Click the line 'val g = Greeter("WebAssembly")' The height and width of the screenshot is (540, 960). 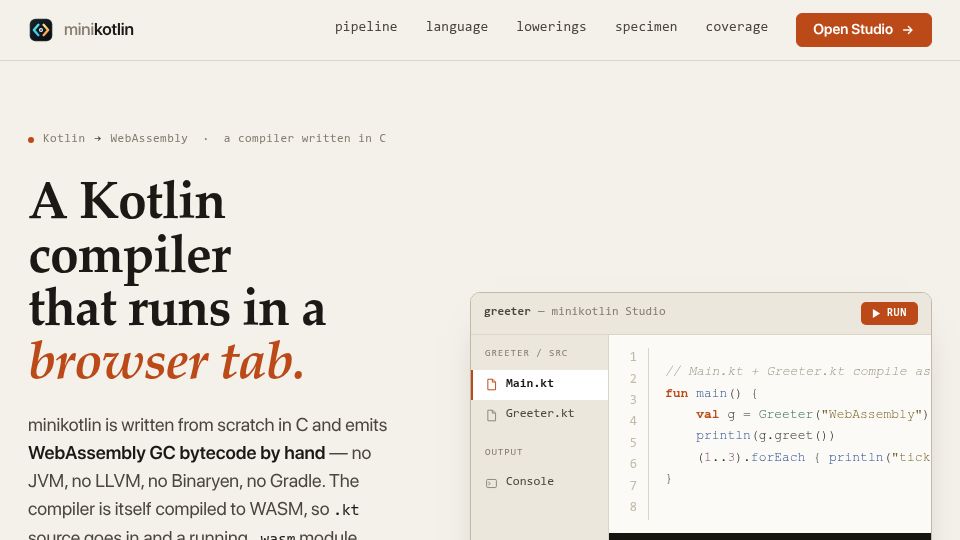click(812, 414)
